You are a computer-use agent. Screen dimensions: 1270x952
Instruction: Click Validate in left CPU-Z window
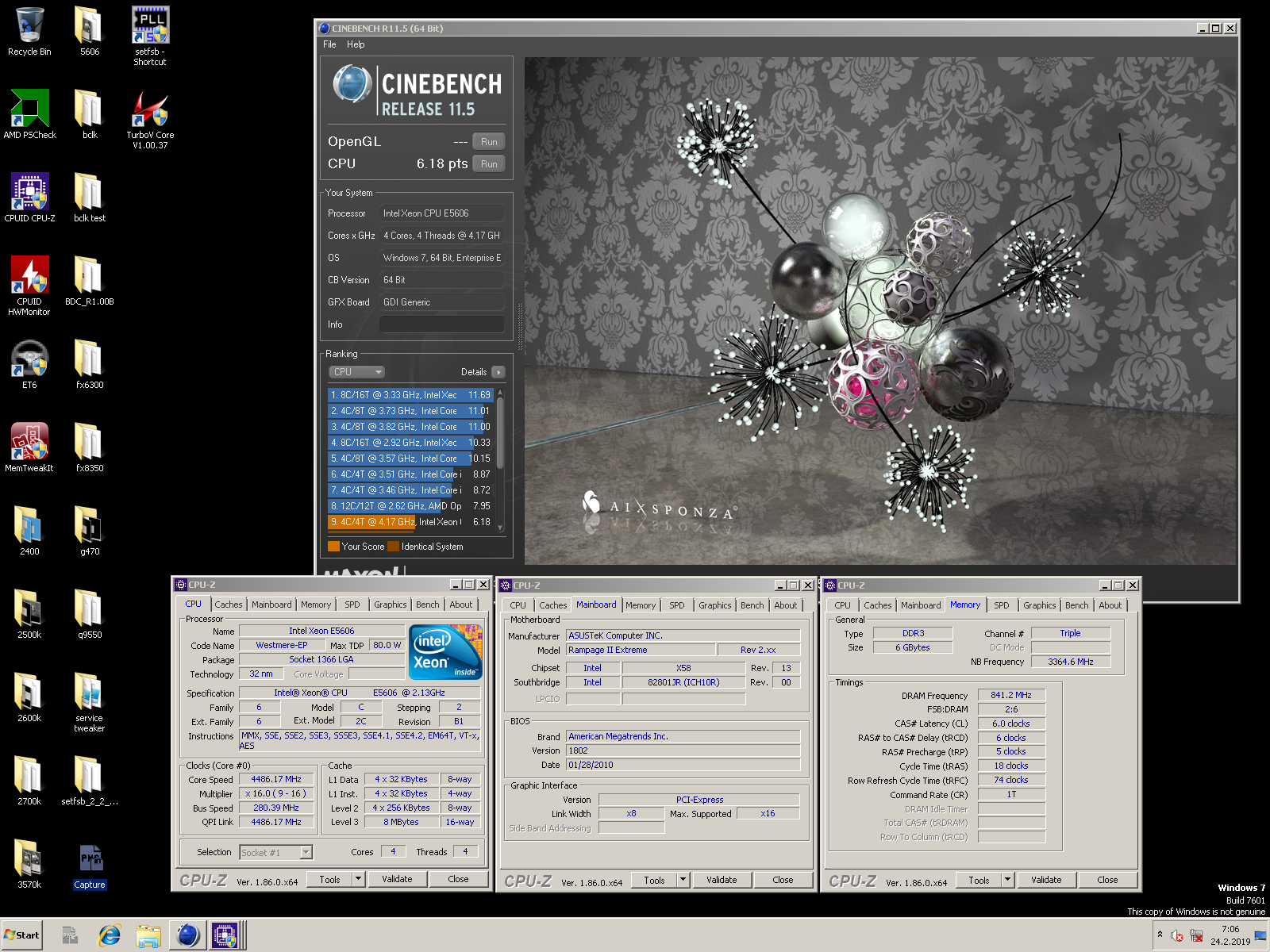coord(397,880)
